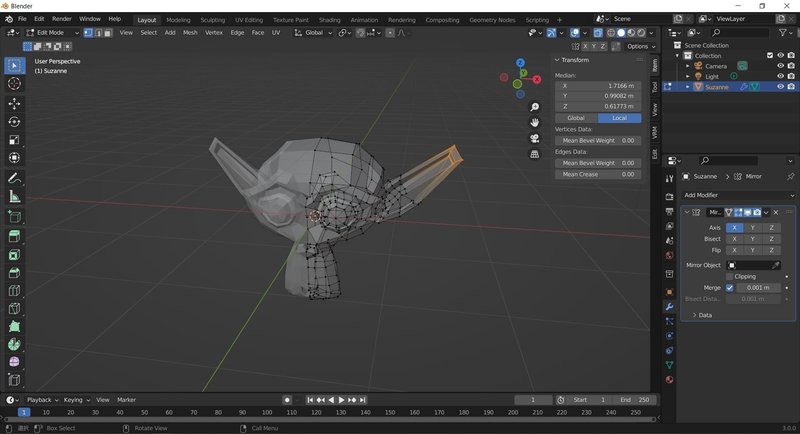Select the Poly Build tool
This screenshot has width=800, height=434.
[14, 326]
